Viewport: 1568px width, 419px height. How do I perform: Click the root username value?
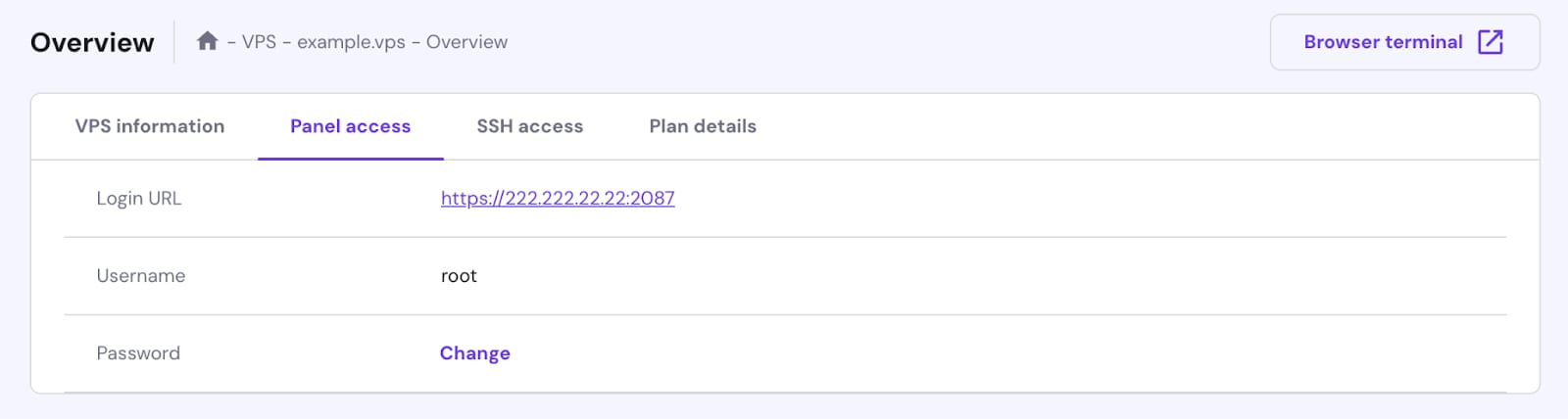[x=459, y=276]
